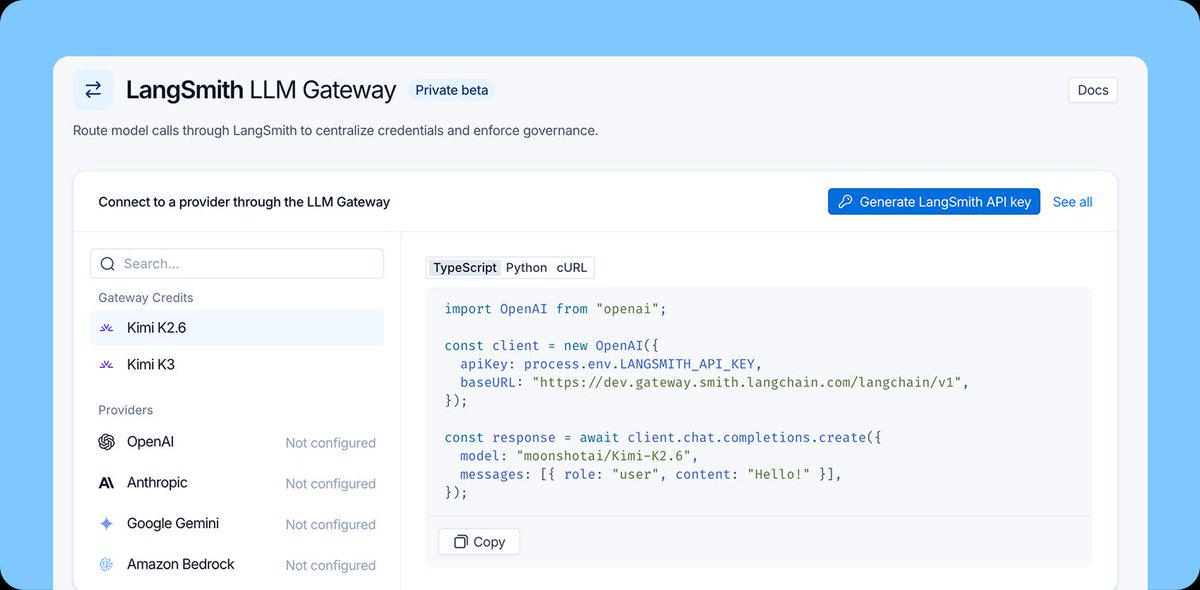Click the Kimi K2.6 model icon
This screenshot has width=1200, height=590.
[107, 328]
